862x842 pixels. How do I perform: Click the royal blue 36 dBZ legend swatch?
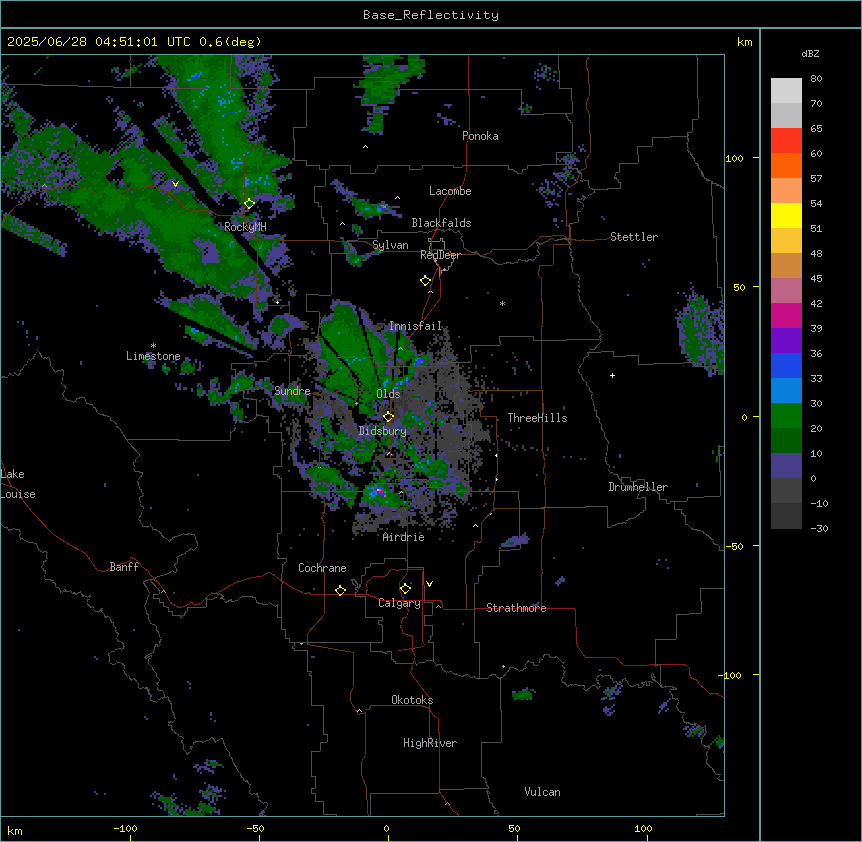(786, 365)
